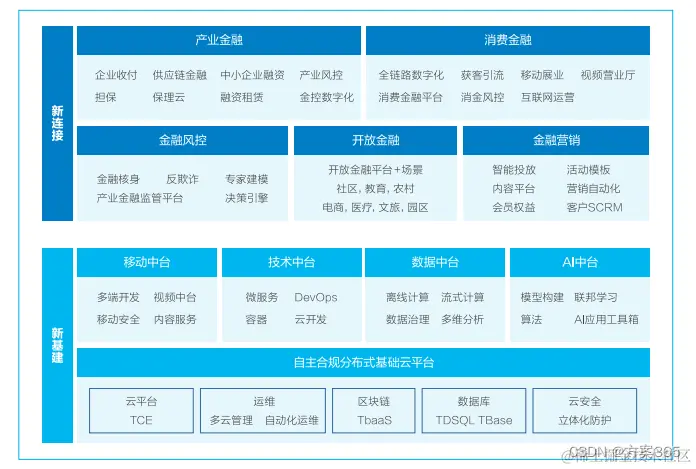The image size is (696, 469).
Task: Click the 反欺诈 item
Action: pos(182,179)
